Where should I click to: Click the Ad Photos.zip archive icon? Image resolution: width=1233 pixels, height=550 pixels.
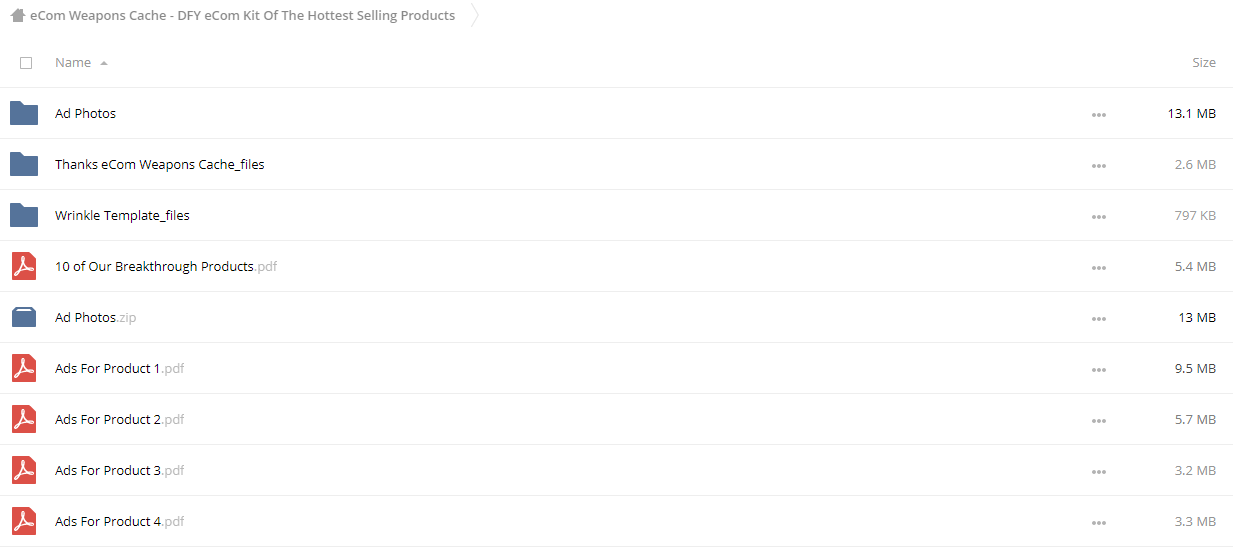[24, 317]
